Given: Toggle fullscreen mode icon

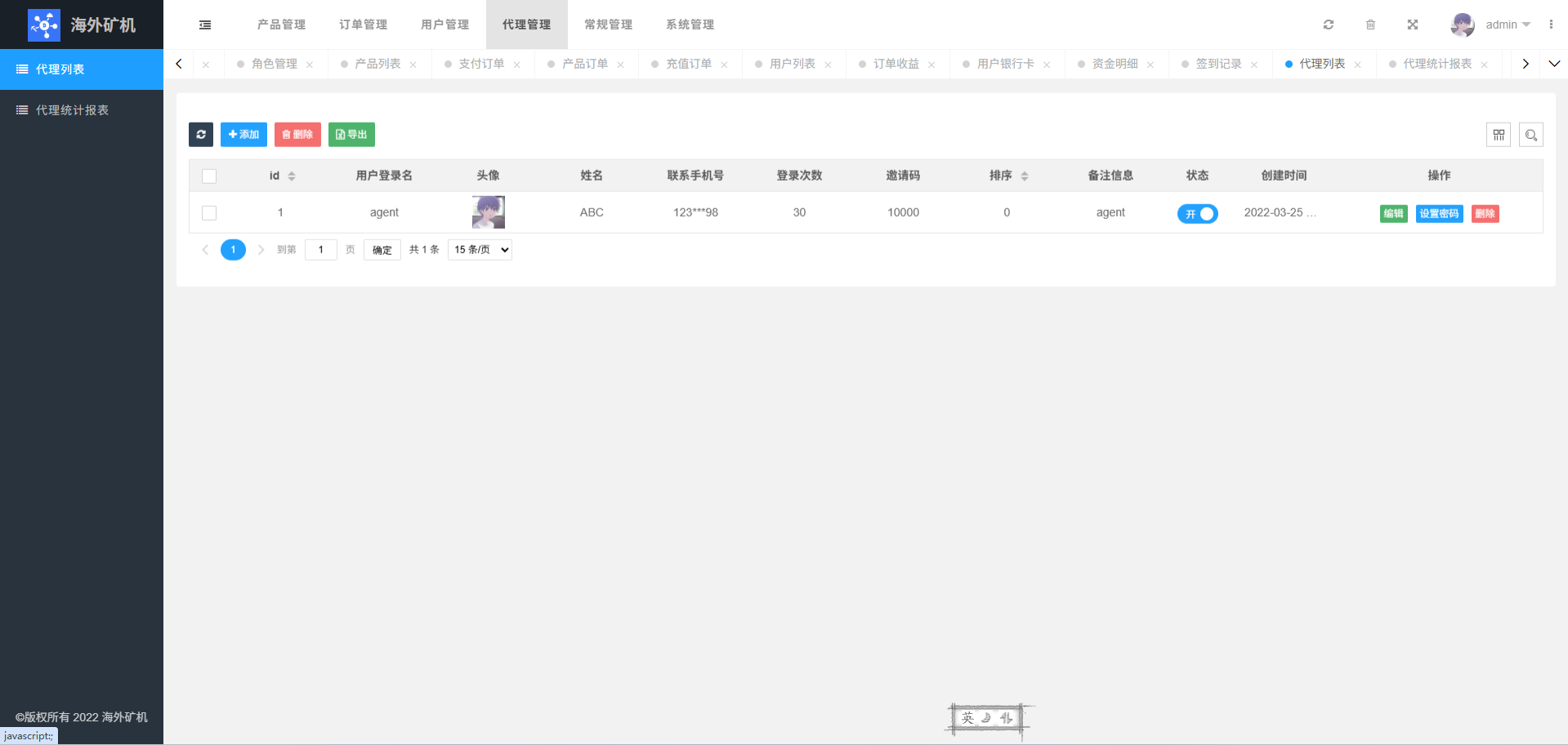Looking at the screenshot, I should point(1412,25).
